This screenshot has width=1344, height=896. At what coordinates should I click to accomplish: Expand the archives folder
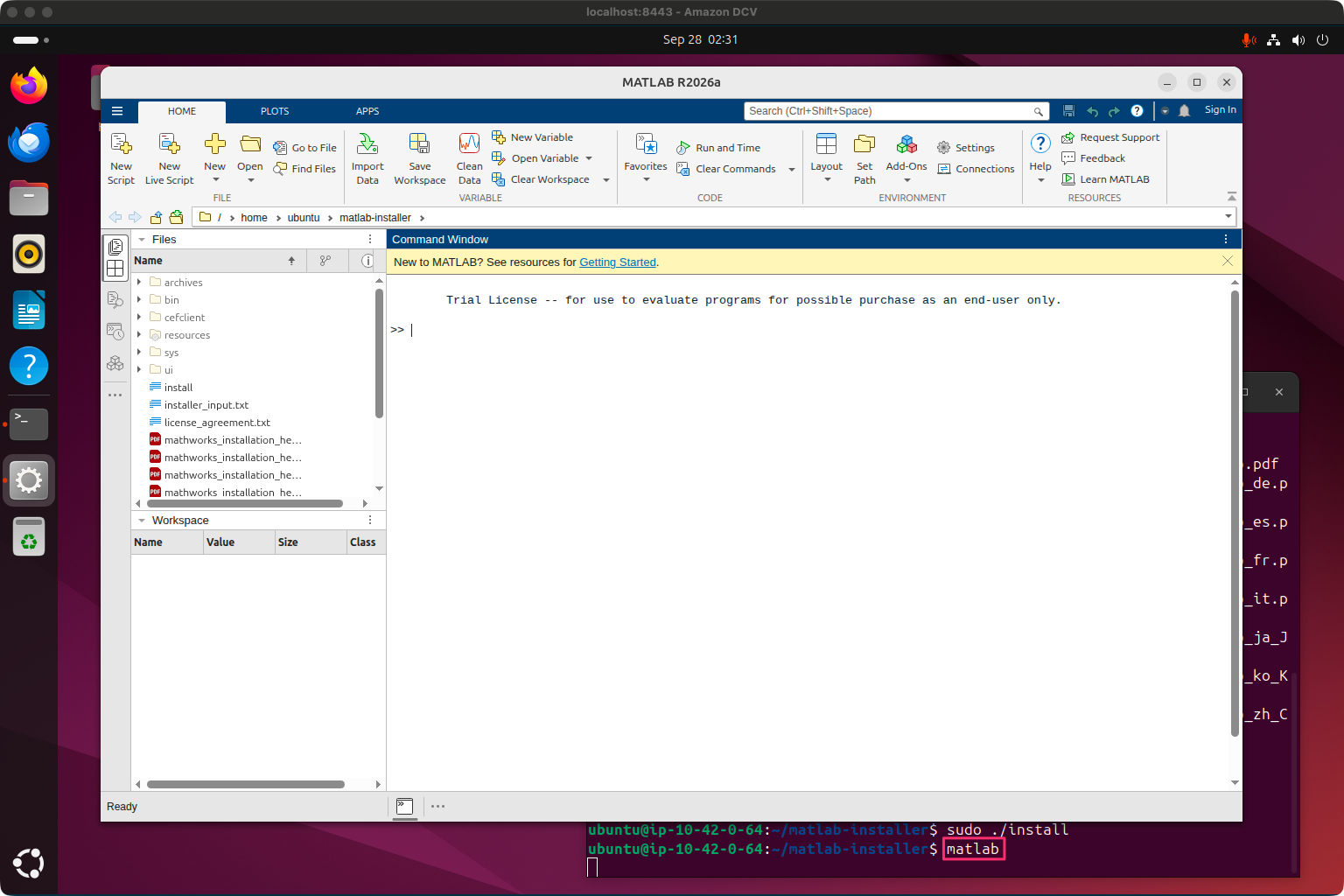139,282
